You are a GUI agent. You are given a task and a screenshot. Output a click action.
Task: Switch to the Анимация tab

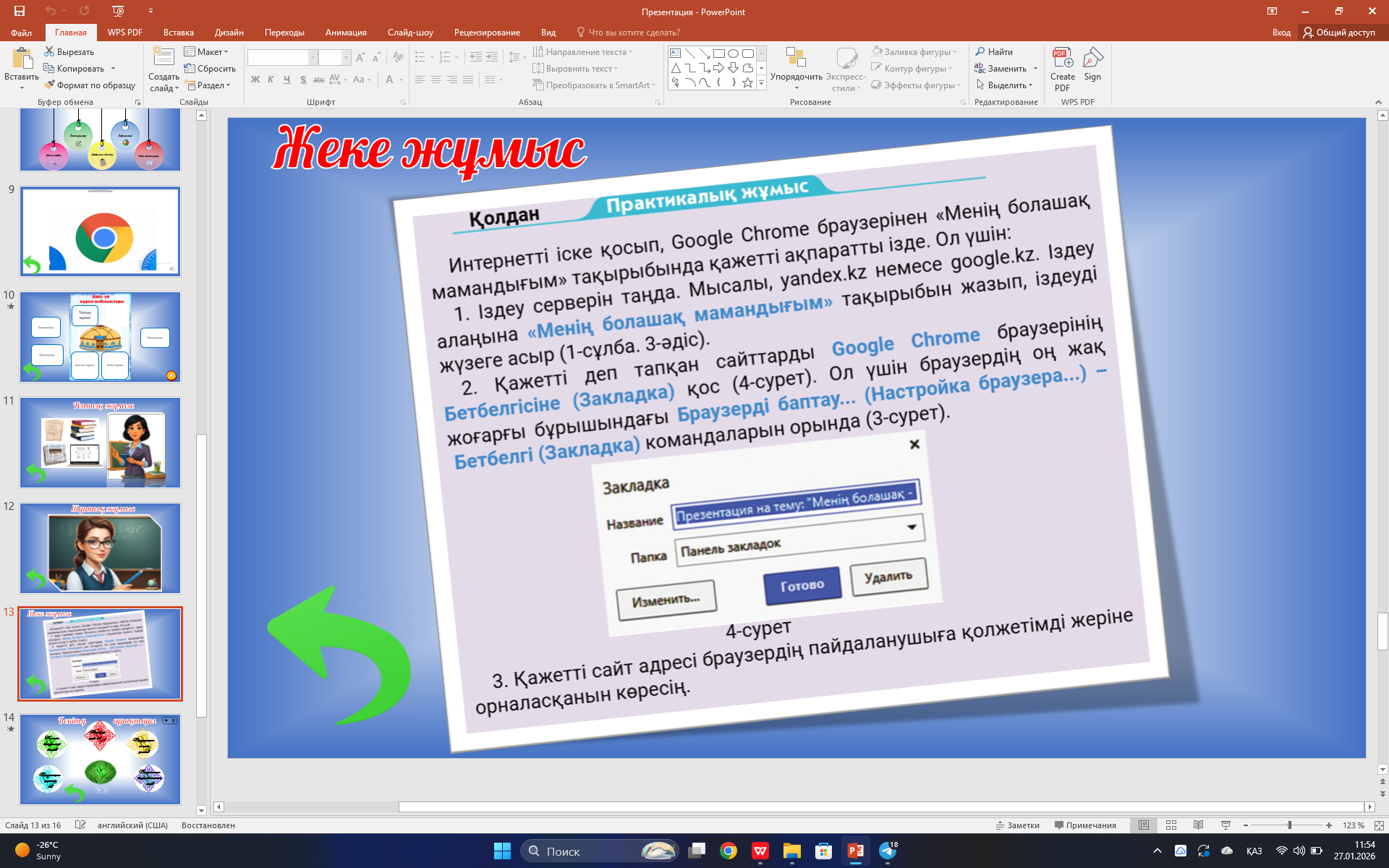346,33
